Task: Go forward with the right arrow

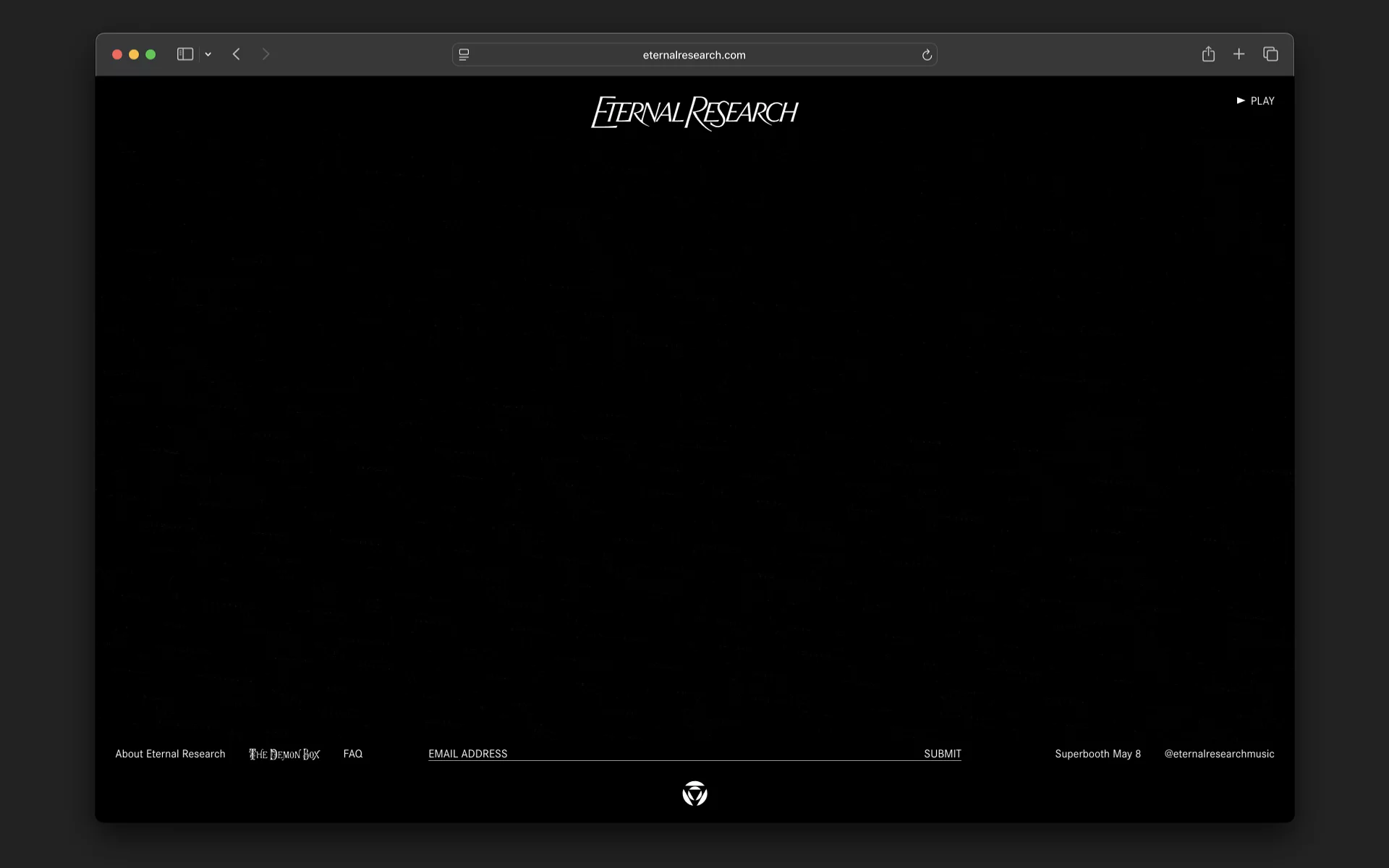Action: pyautogui.click(x=266, y=54)
